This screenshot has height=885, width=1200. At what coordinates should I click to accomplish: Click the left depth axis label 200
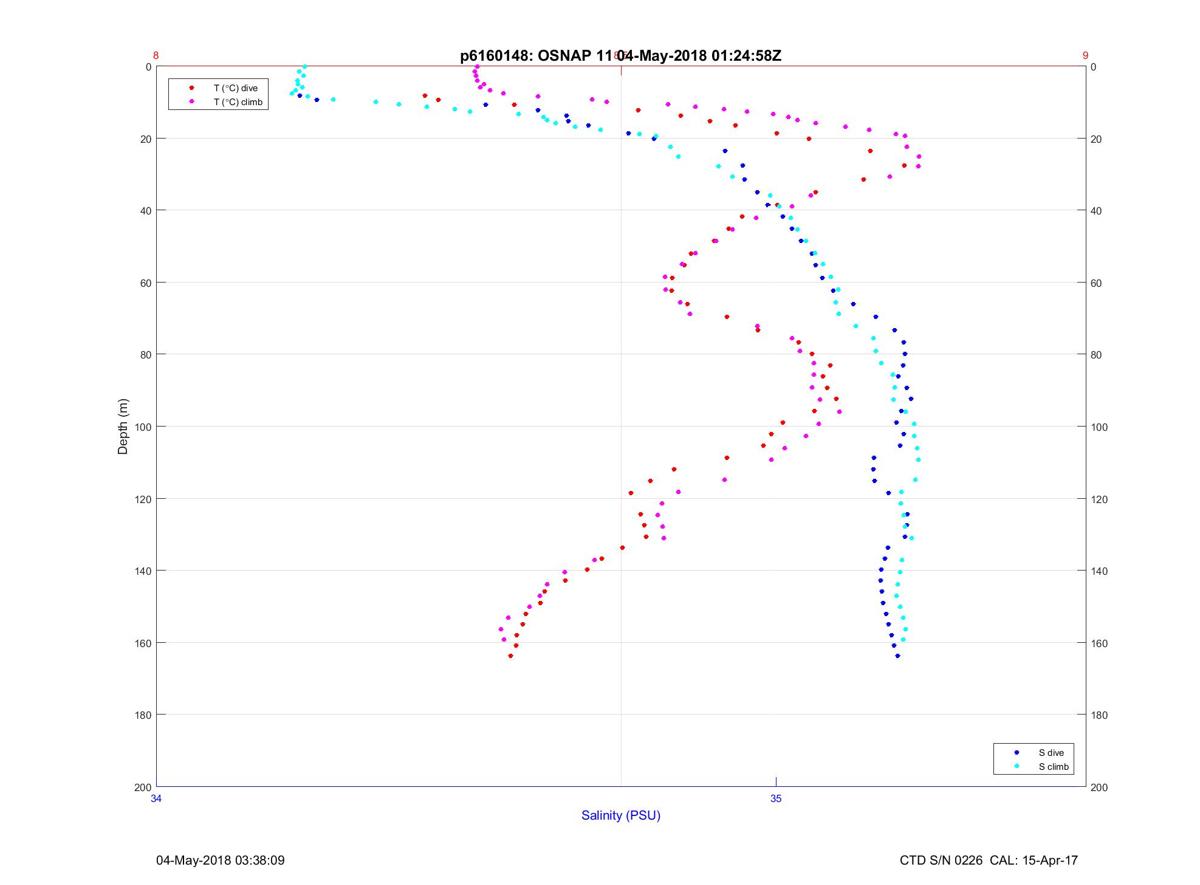click(x=142, y=787)
